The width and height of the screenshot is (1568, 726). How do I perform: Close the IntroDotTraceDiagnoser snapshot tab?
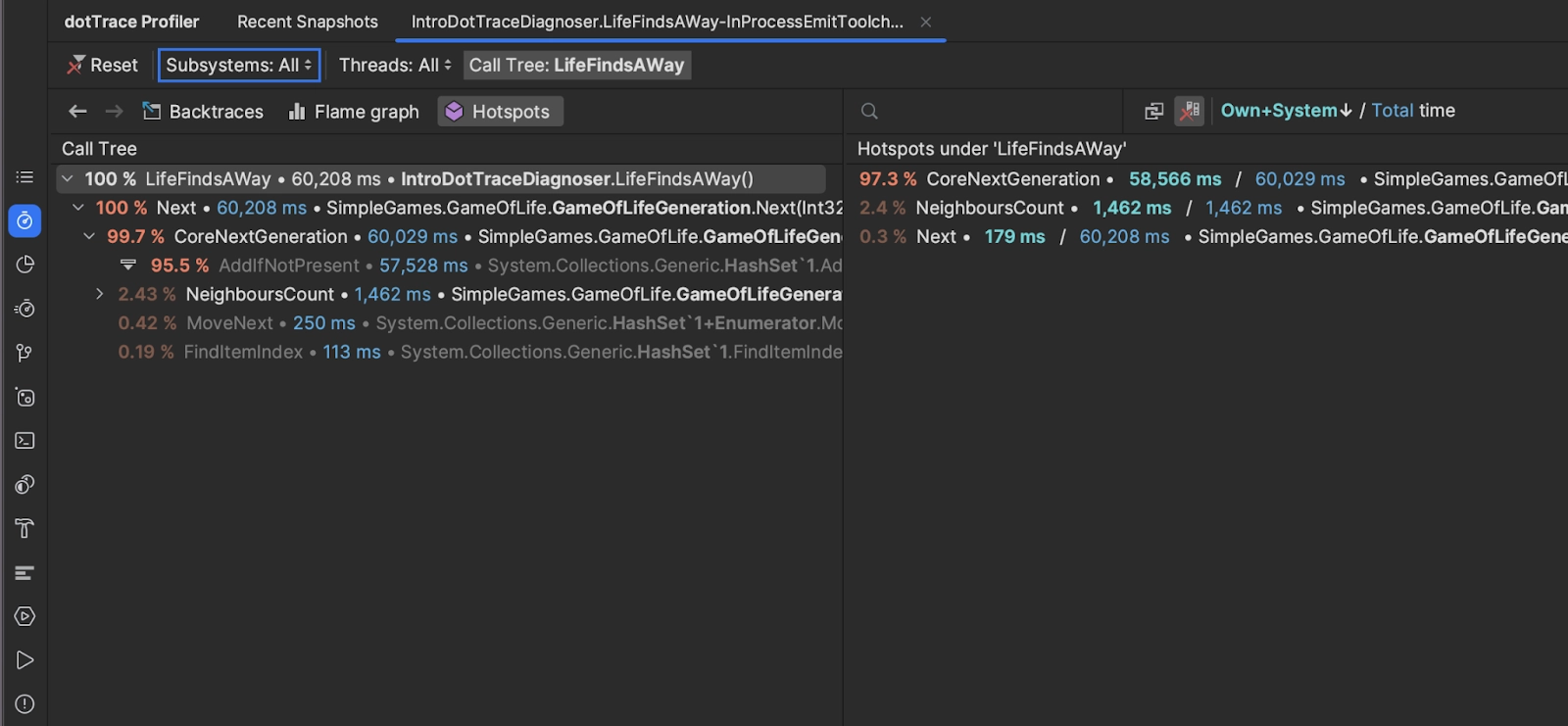pos(926,22)
